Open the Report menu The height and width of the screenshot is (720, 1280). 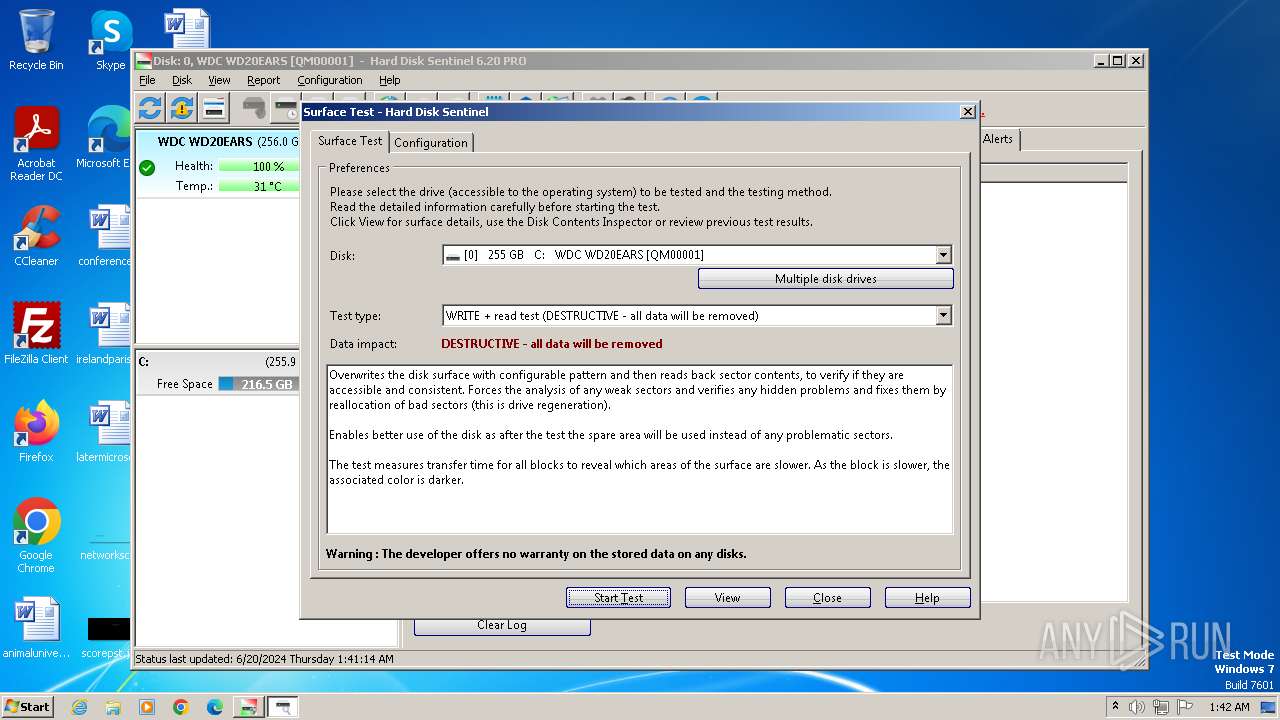263,80
